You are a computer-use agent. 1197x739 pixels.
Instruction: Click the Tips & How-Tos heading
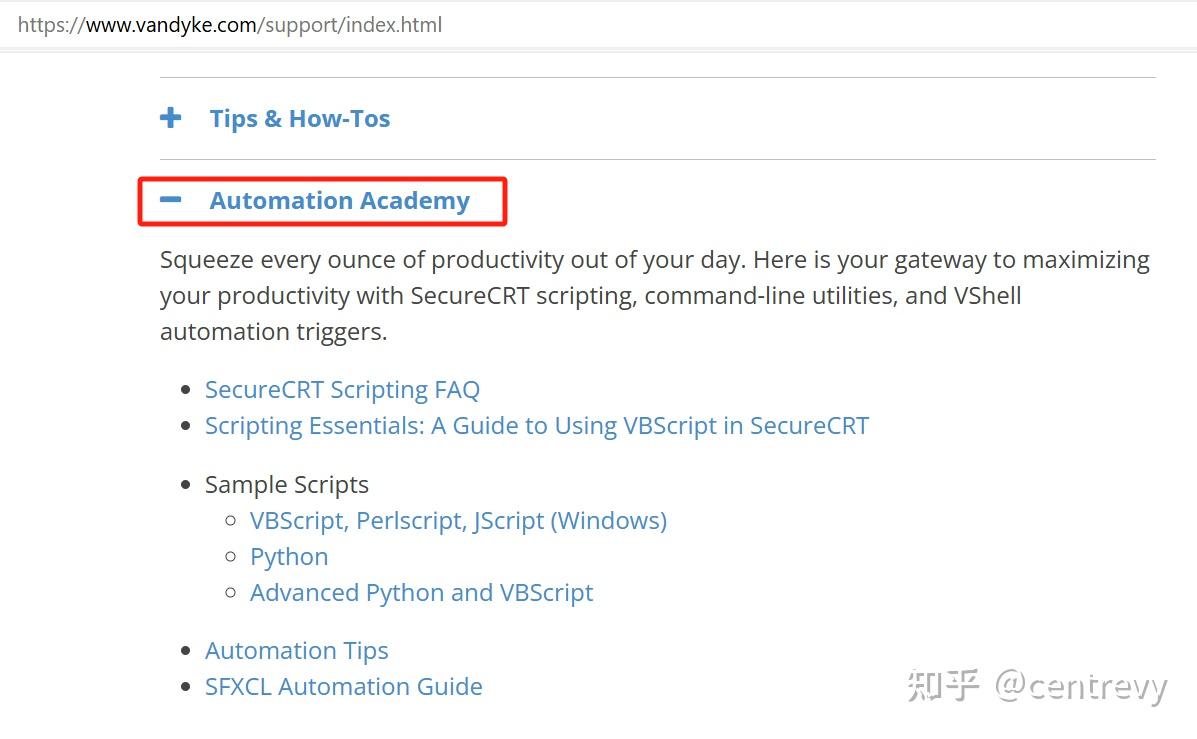[x=300, y=119]
